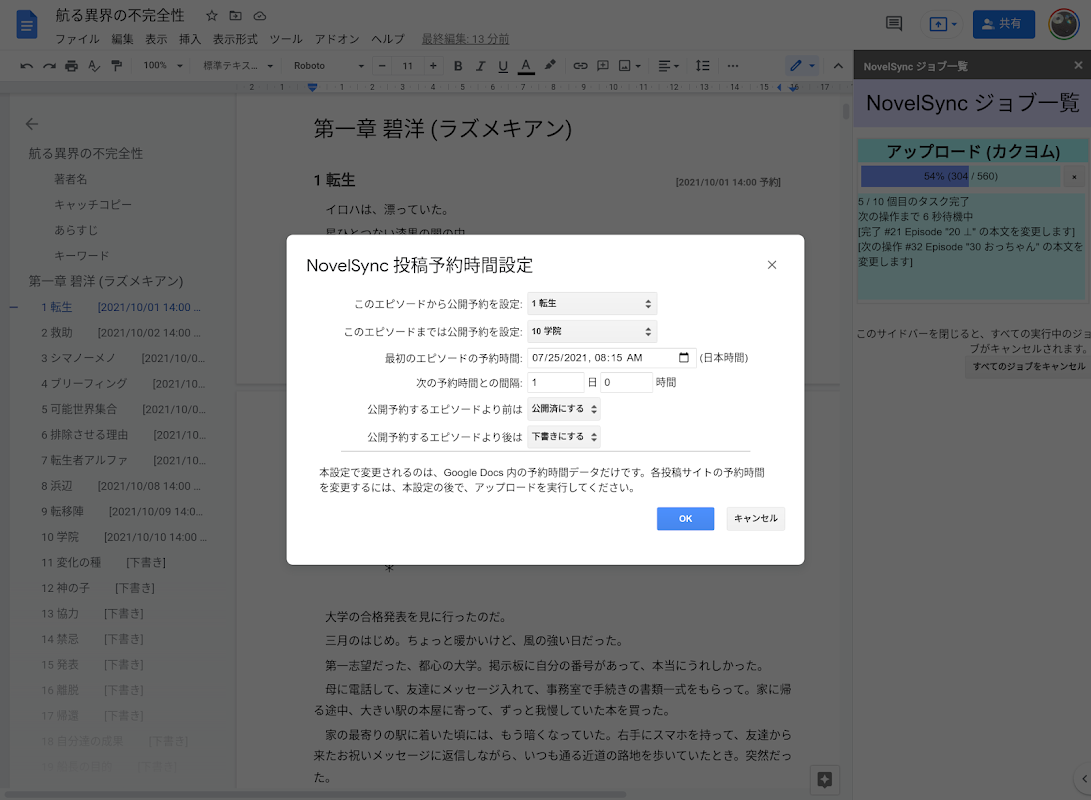Click the spell check icon

point(94,66)
